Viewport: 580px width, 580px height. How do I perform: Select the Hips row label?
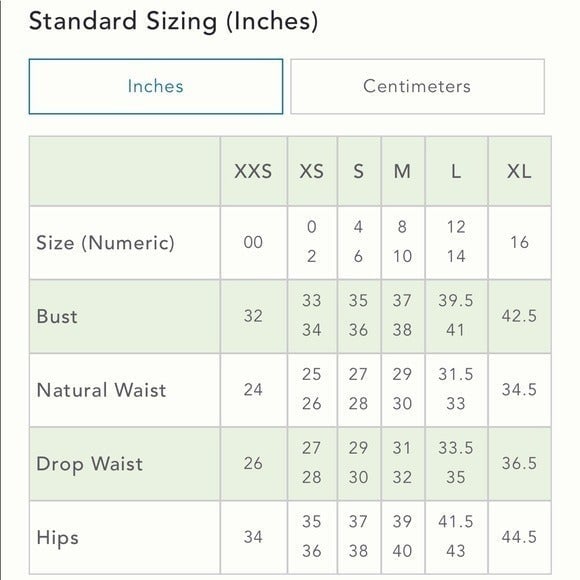[58, 537]
